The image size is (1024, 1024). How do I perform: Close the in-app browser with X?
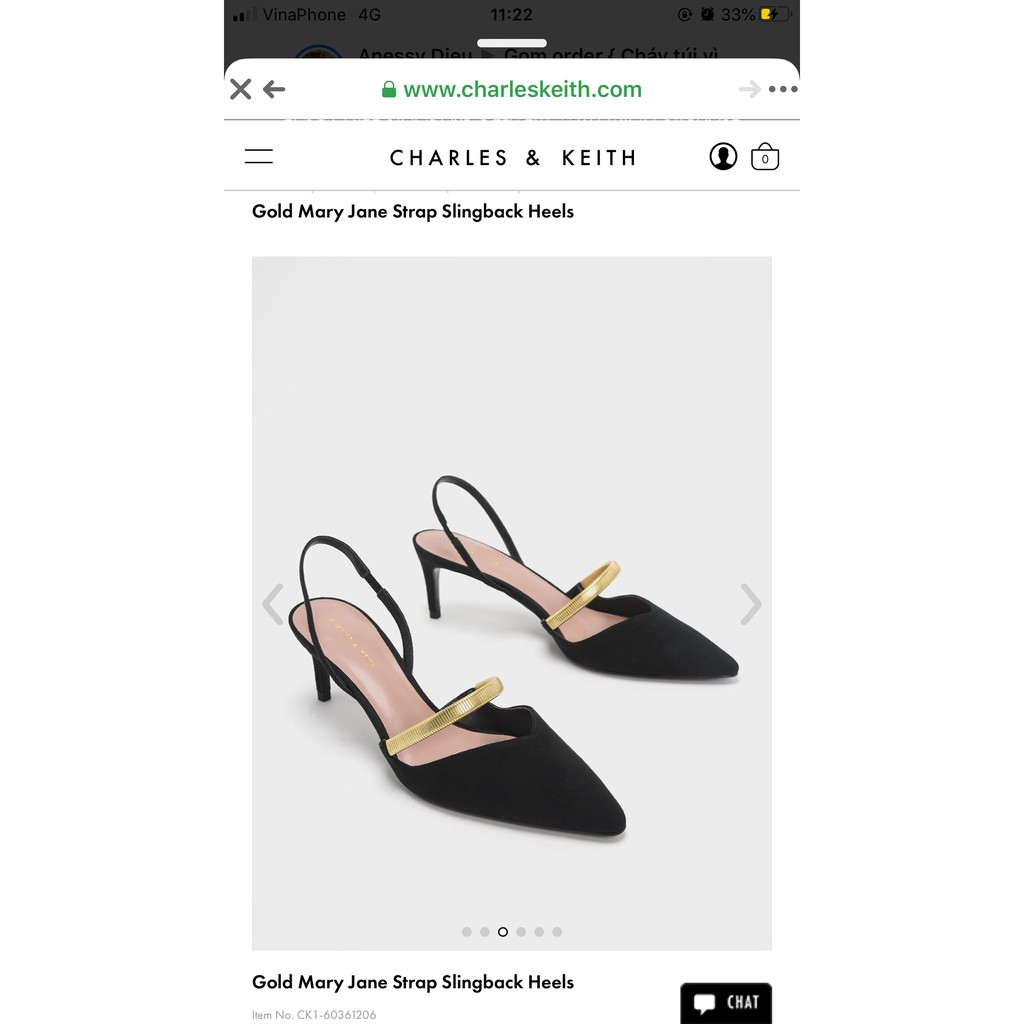[240, 90]
